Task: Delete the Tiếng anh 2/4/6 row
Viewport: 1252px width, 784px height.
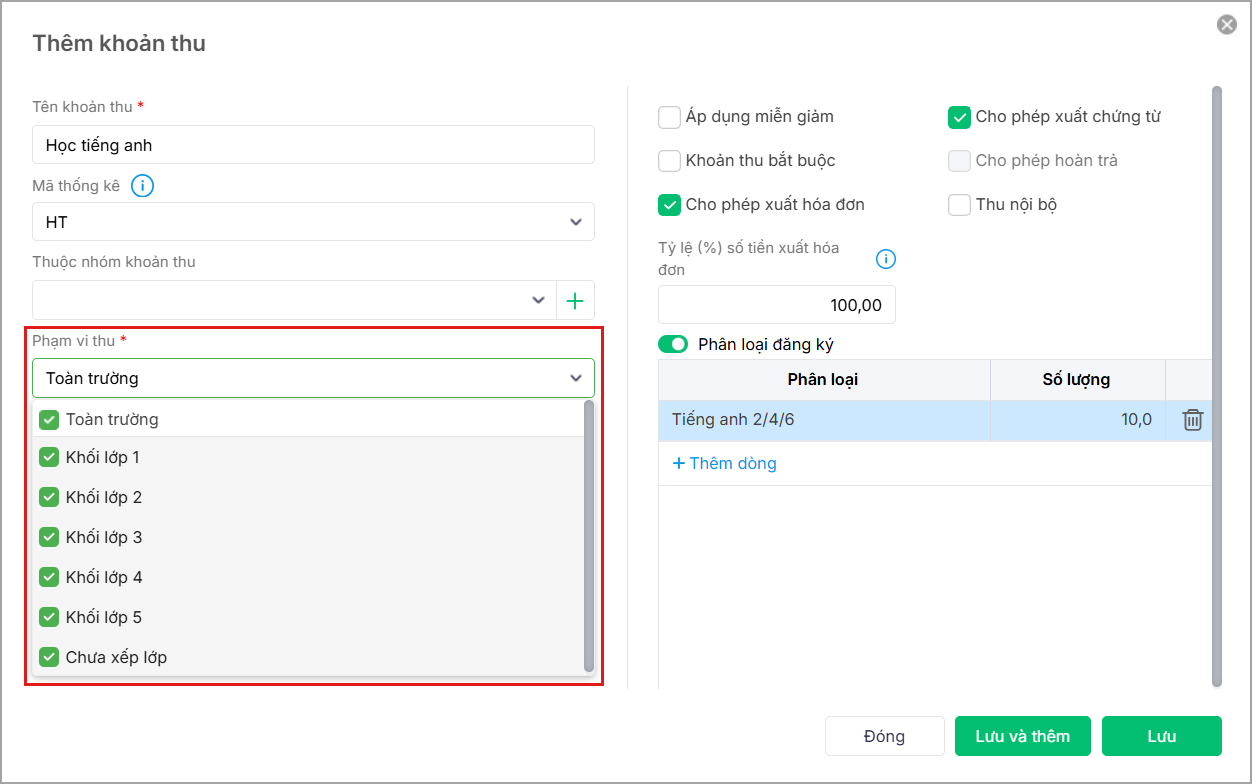Action: [1193, 420]
